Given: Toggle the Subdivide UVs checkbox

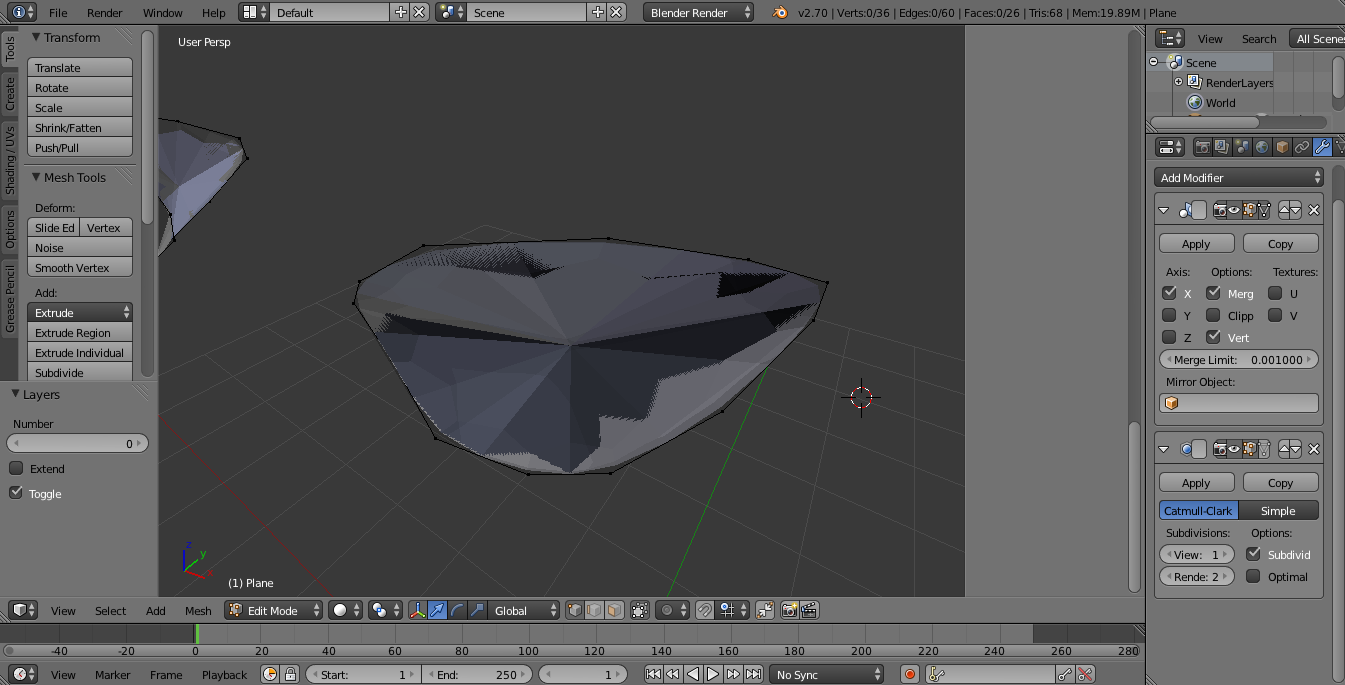Looking at the screenshot, I should pos(1253,553).
